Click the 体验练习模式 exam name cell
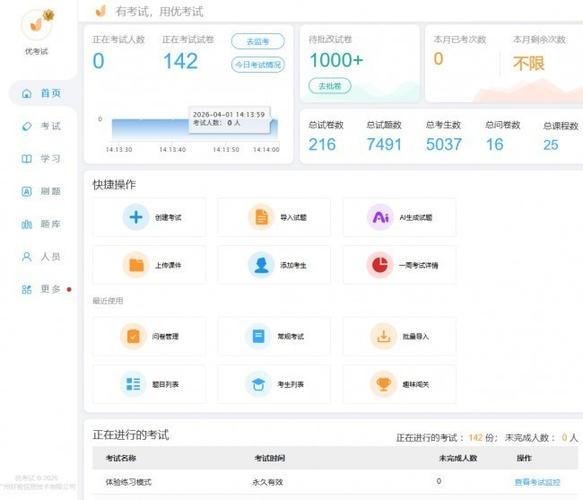This screenshot has height=500, width=583. pos(129,482)
